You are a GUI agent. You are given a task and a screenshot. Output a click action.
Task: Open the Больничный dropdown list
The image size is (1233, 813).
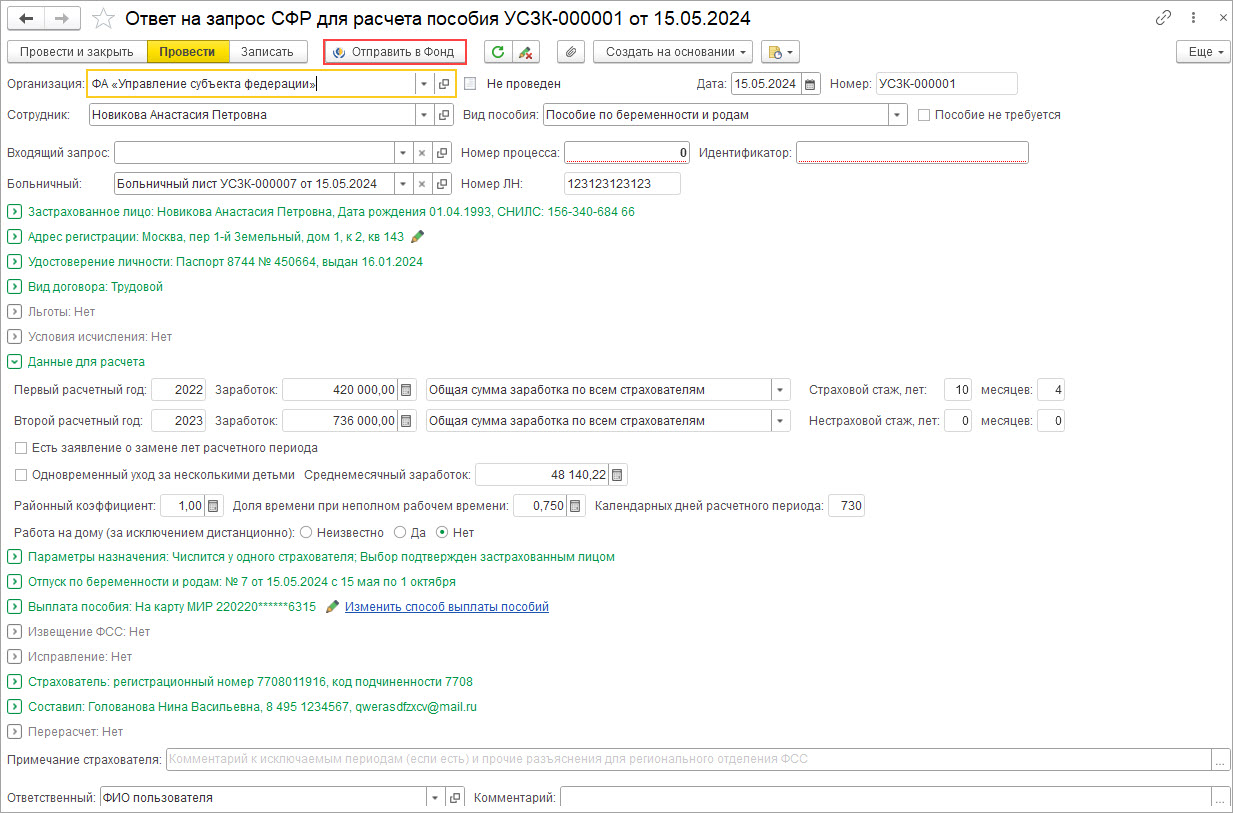pyautogui.click(x=403, y=184)
